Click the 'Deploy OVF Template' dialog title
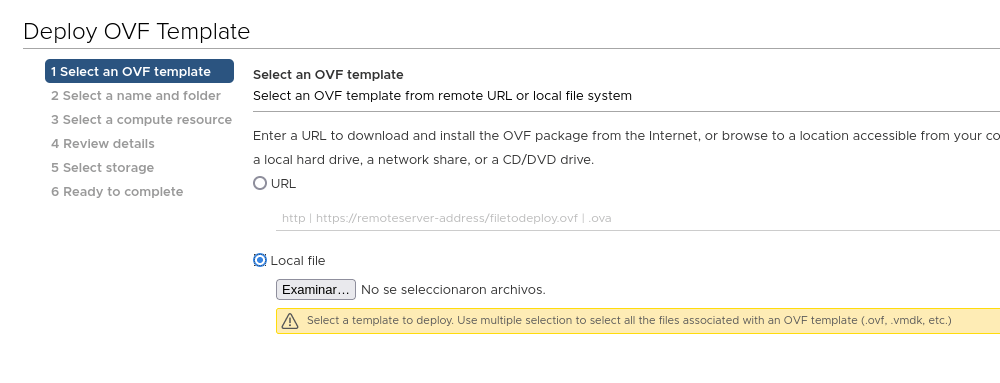Viewport: 1000px width, 383px height. pyautogui.click(x=136, y=31)
